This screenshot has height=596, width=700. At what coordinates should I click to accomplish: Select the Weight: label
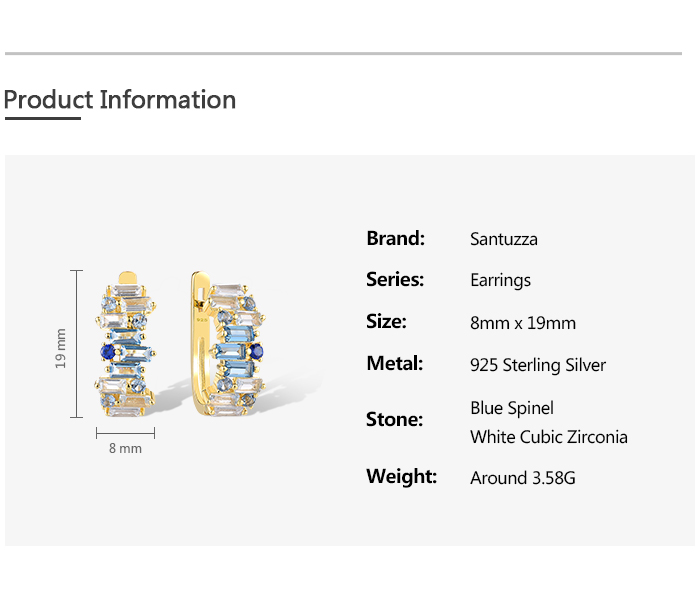click(x=401, y=476)
